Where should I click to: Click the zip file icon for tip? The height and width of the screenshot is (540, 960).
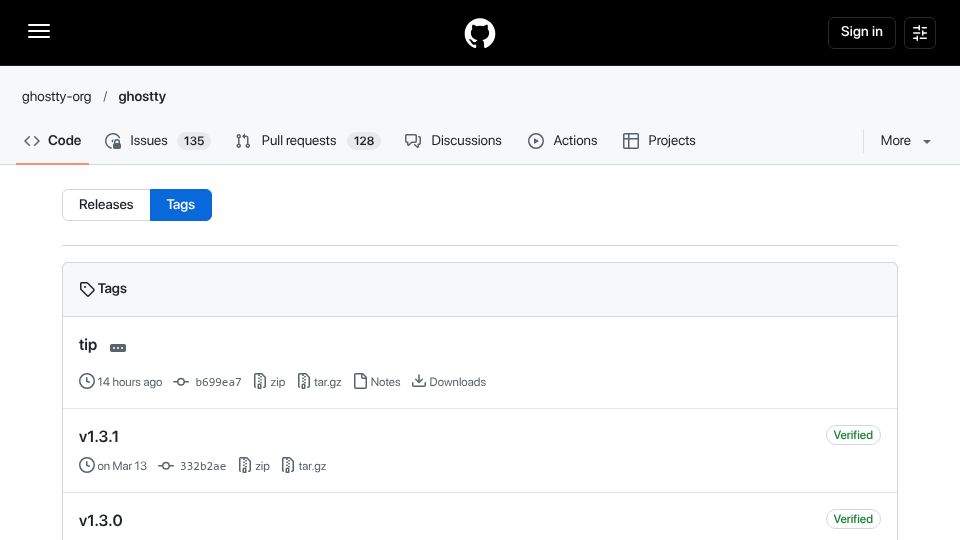260,381
